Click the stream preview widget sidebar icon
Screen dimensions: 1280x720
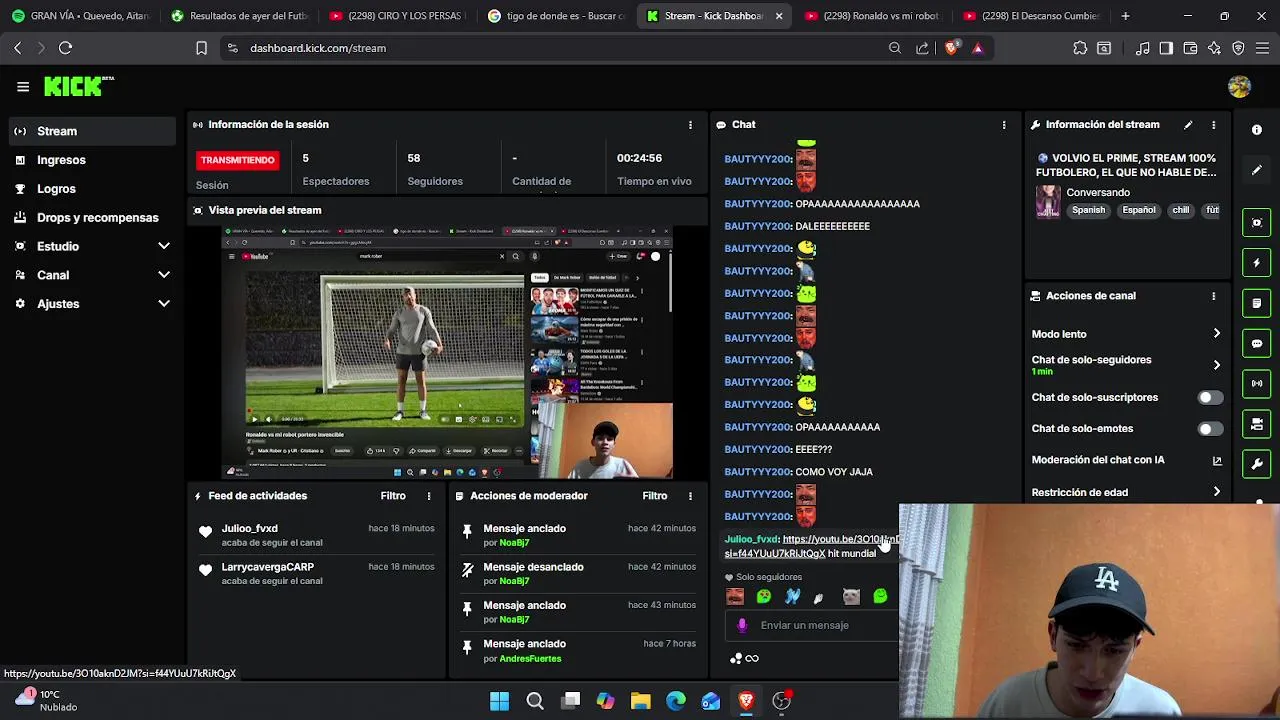click(1257, 222)
